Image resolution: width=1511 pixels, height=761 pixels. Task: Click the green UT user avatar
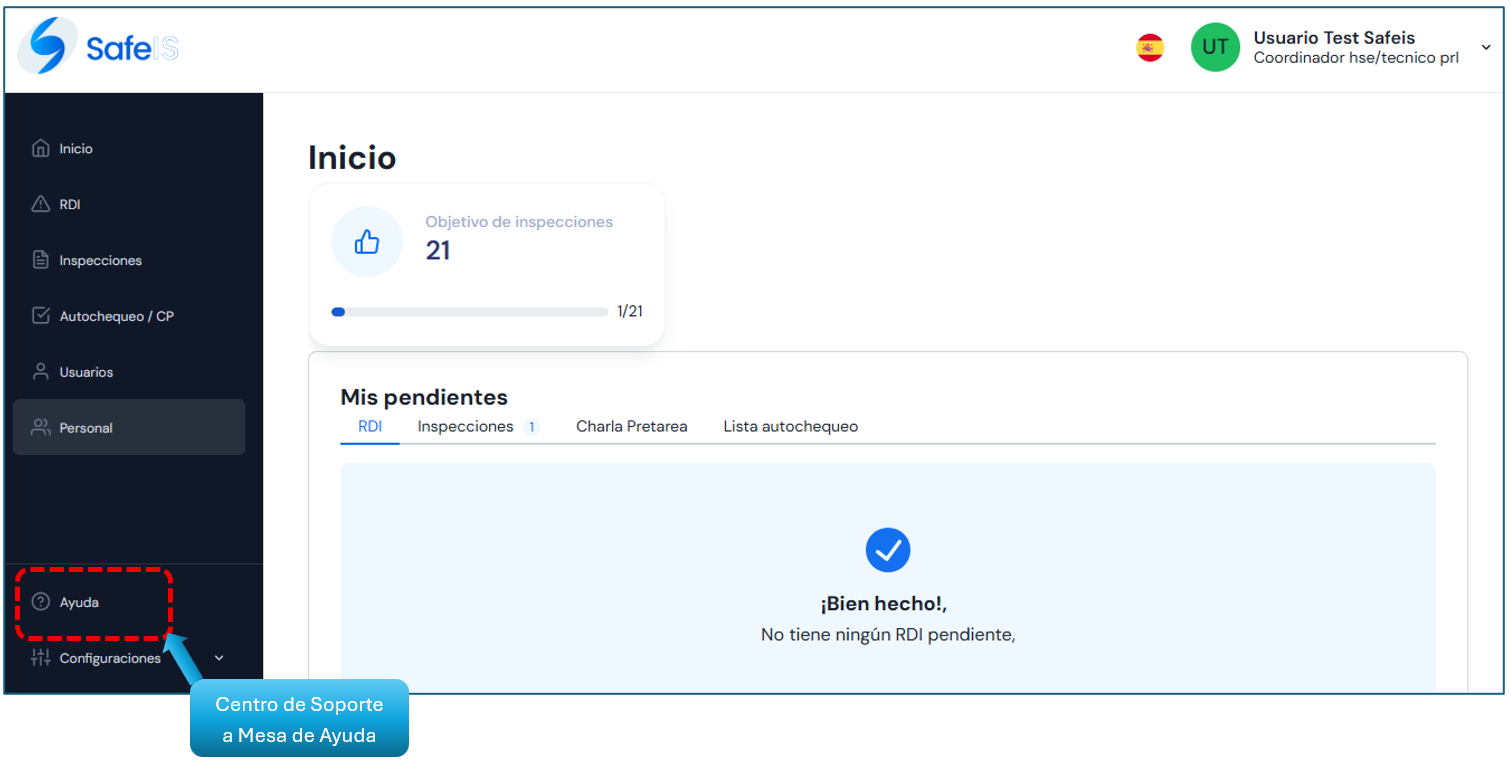1215,48
